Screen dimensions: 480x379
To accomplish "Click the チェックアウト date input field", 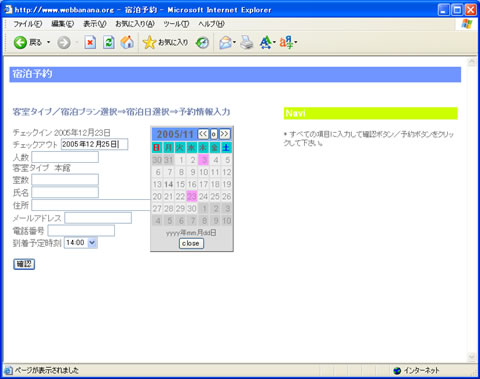I will coord(94,144).
